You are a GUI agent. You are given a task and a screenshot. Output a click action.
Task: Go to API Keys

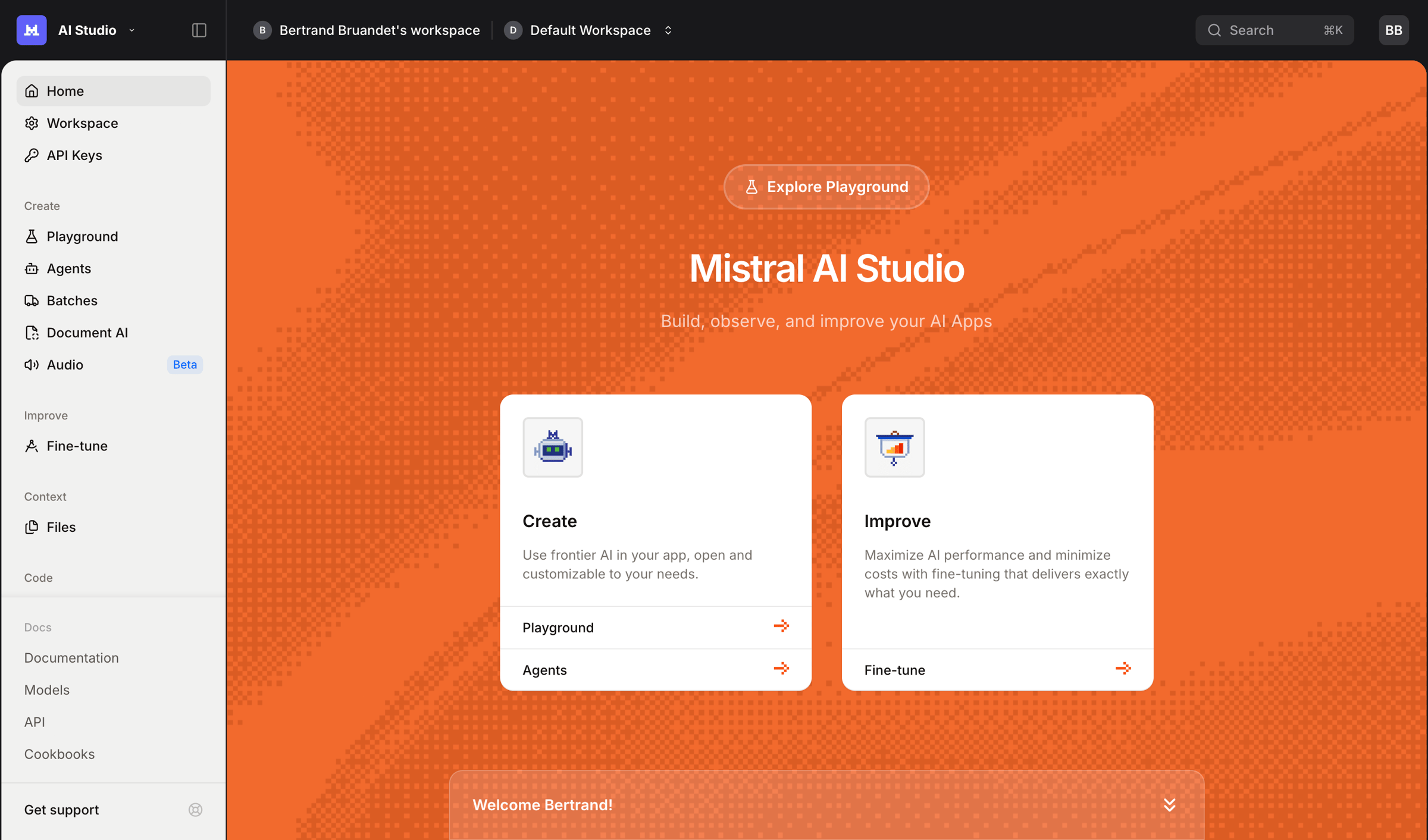(x=113, y=155)
